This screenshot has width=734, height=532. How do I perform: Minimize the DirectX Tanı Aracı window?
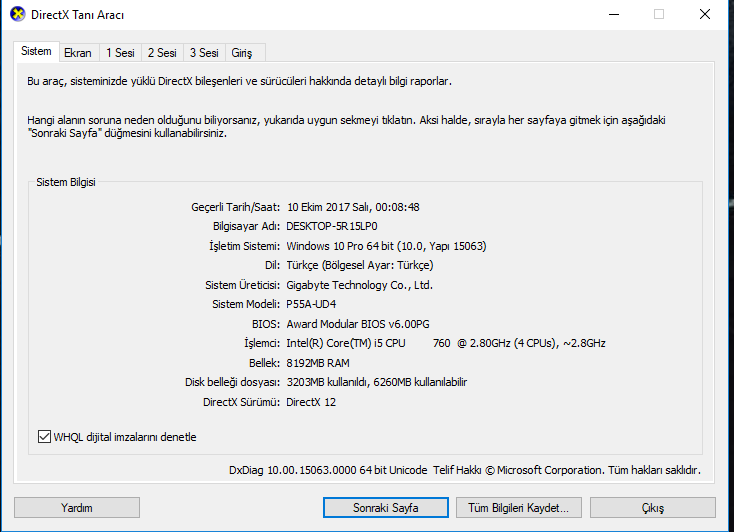[614, 15]
